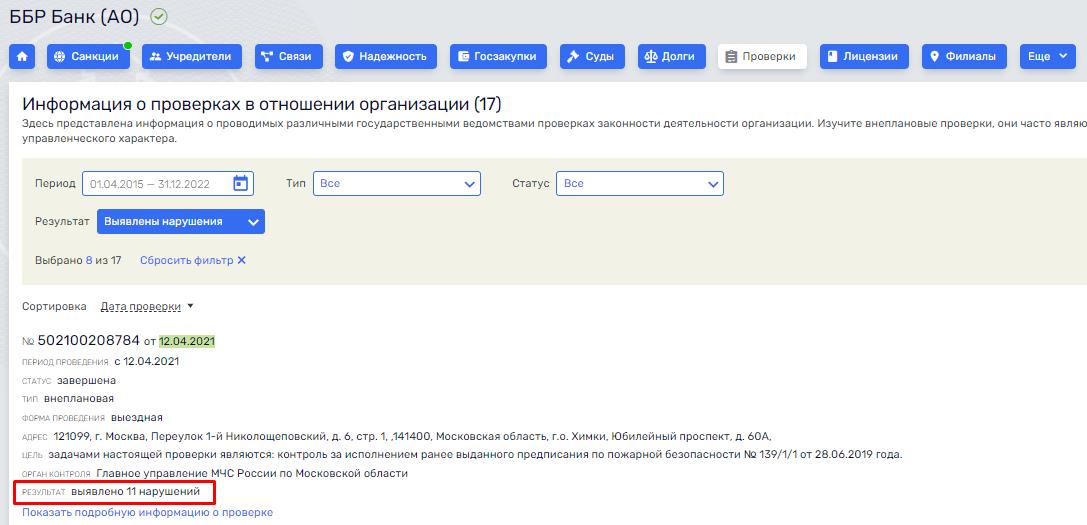Screen dimensions: 1087x525
Task: Open the Результат Выявлены нарушения dropdown
Action: click(x=180, y=222)
